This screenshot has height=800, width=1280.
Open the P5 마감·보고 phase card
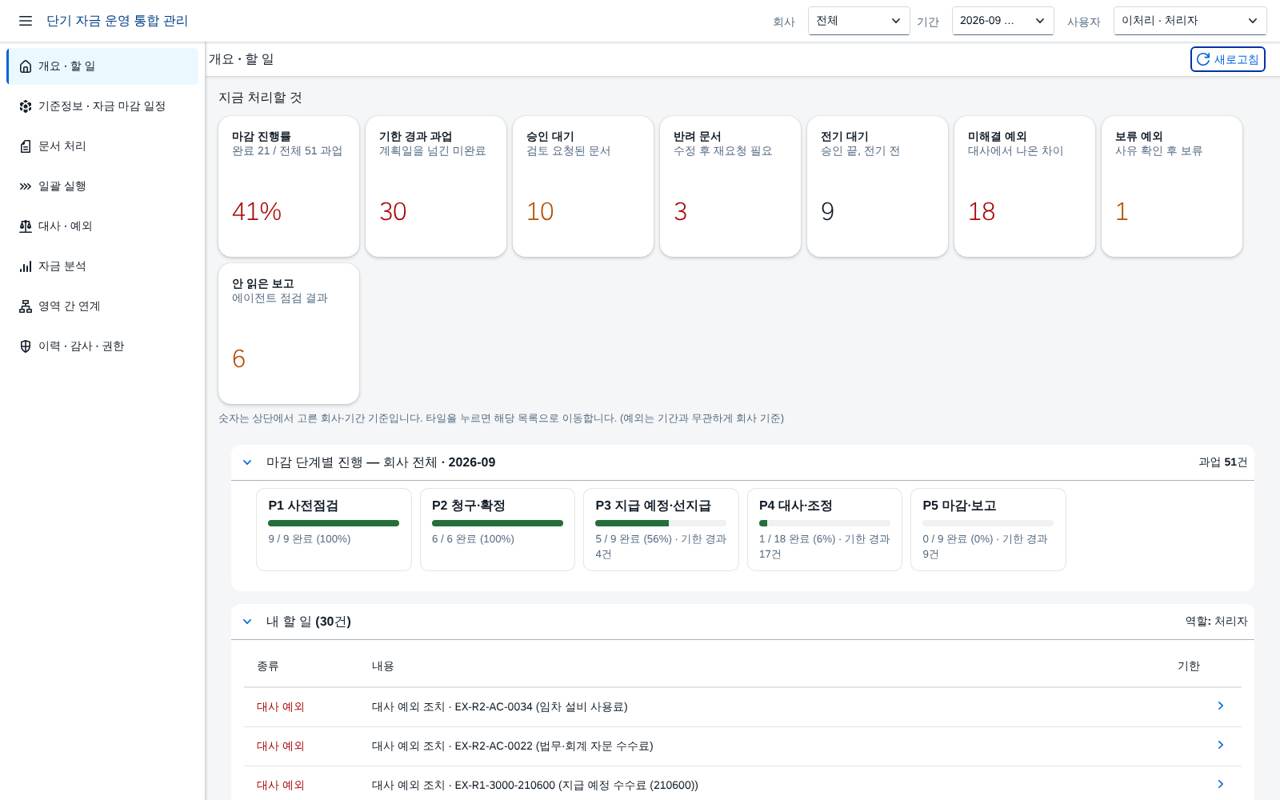point(988,530)
